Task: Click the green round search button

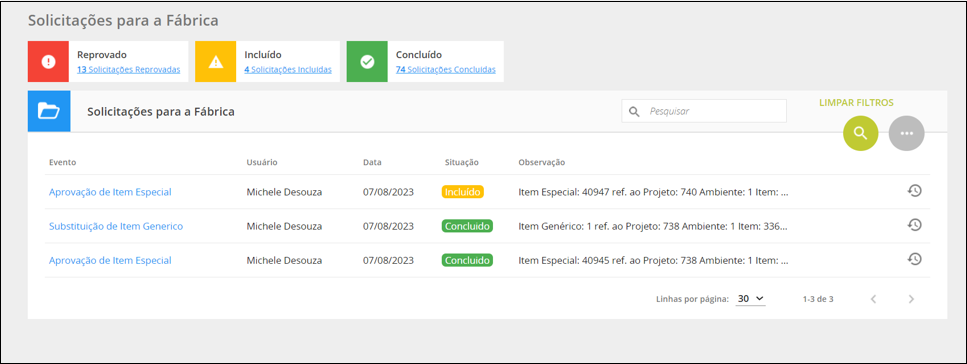Action: pos(860,133)
